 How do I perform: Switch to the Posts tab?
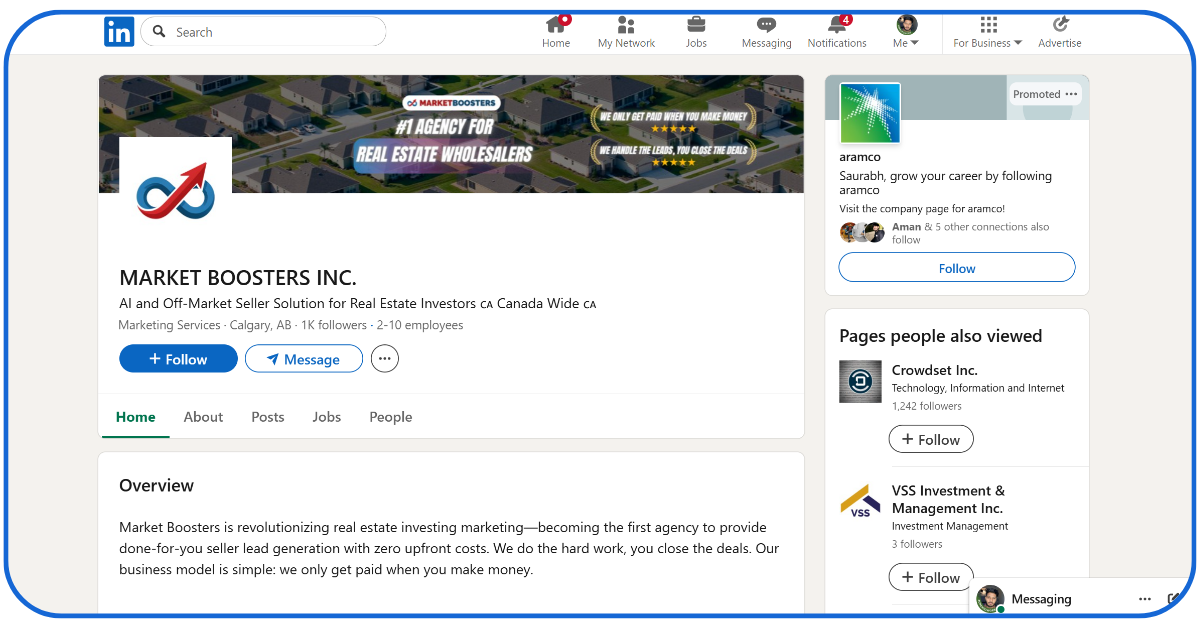[268, 417]
